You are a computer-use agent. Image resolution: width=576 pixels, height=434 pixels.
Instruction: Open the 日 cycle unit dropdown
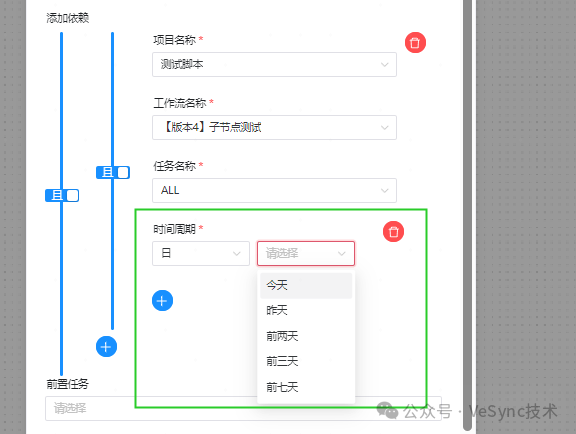pos(201,253)
